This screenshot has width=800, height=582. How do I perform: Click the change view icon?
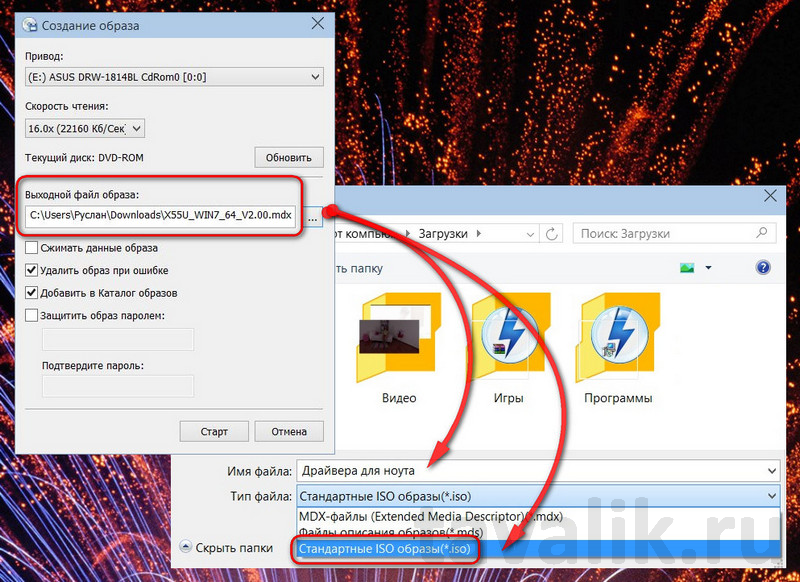687,267
